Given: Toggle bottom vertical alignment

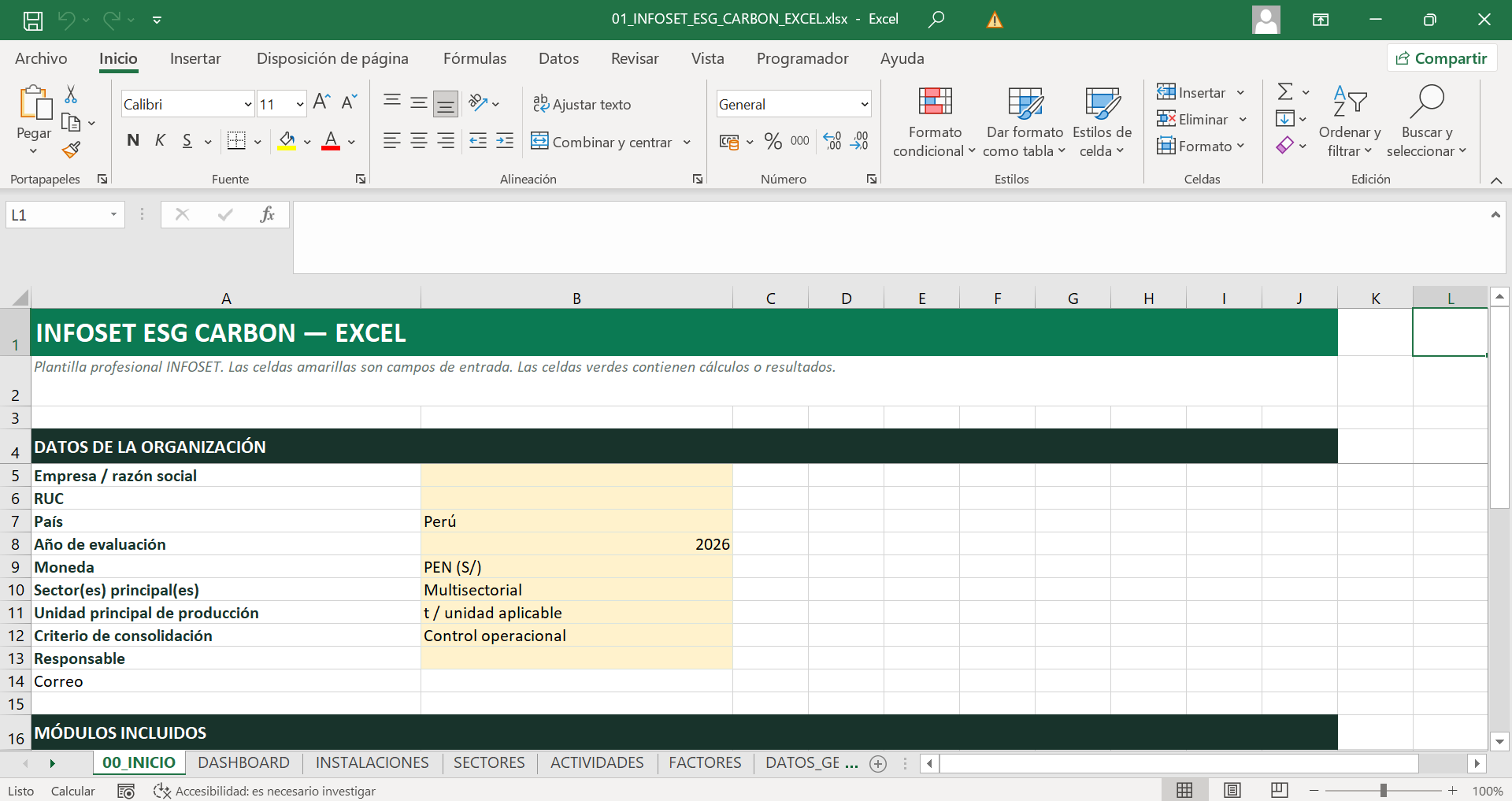Looking at the screenshot, I should pyautogui.click(x=446, y=103).
